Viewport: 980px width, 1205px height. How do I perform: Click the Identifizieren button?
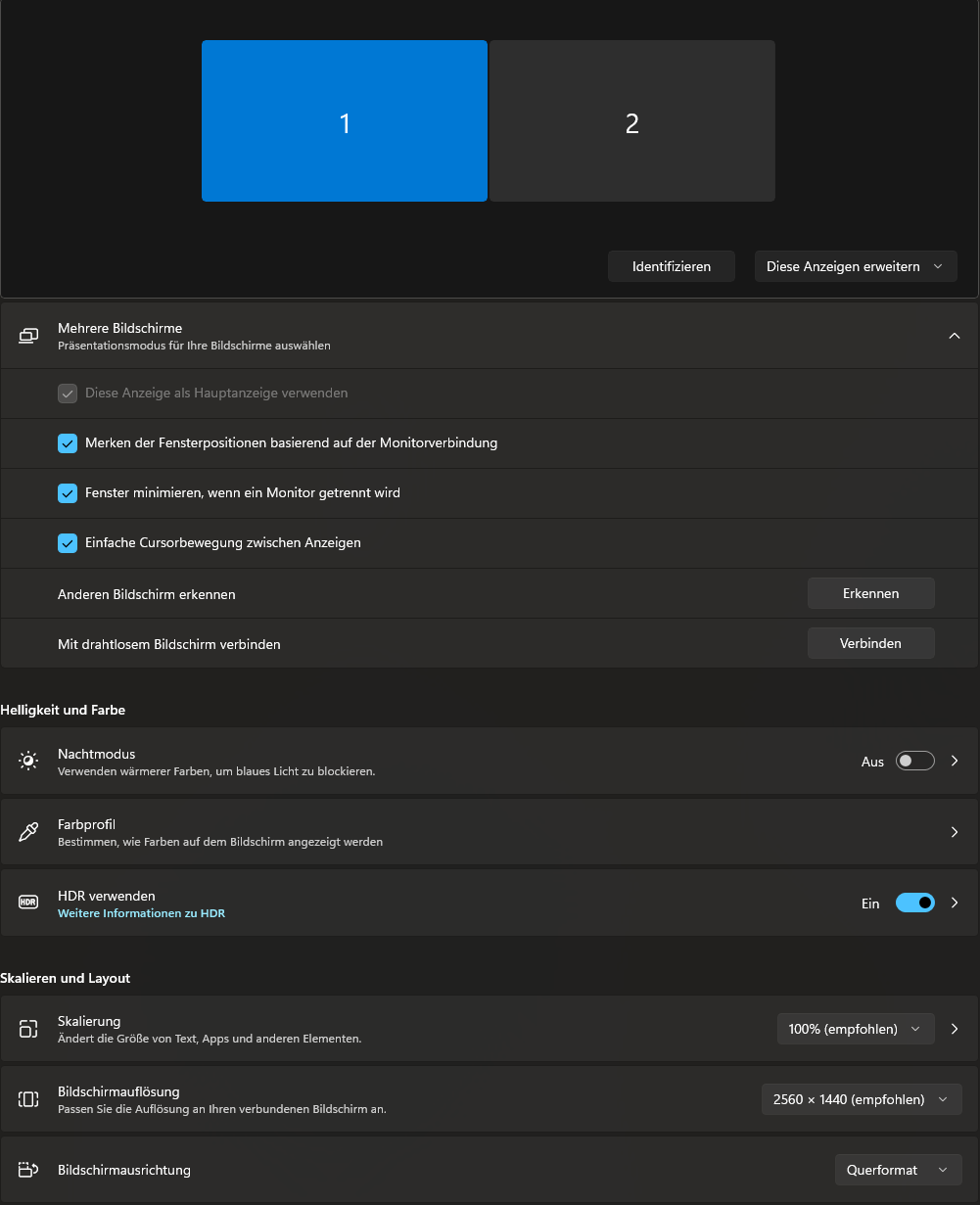(x=671, y=266)
